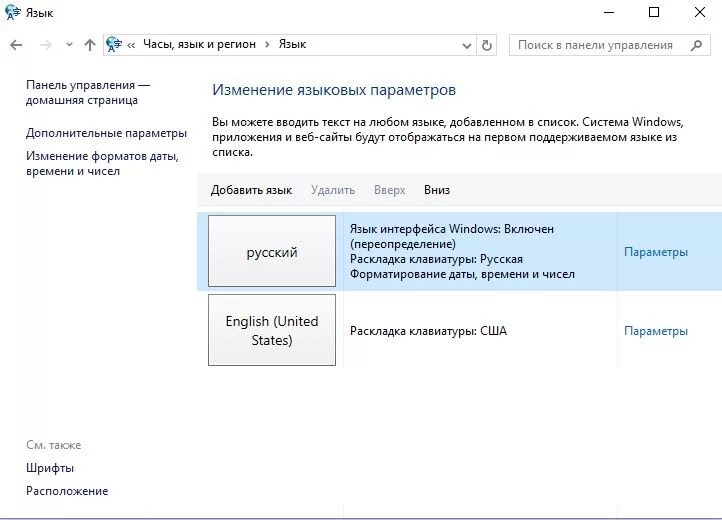Click the search magnifier icon
Image resolution: width=722 pixels, height=520 pixels.
pos(697,45)
